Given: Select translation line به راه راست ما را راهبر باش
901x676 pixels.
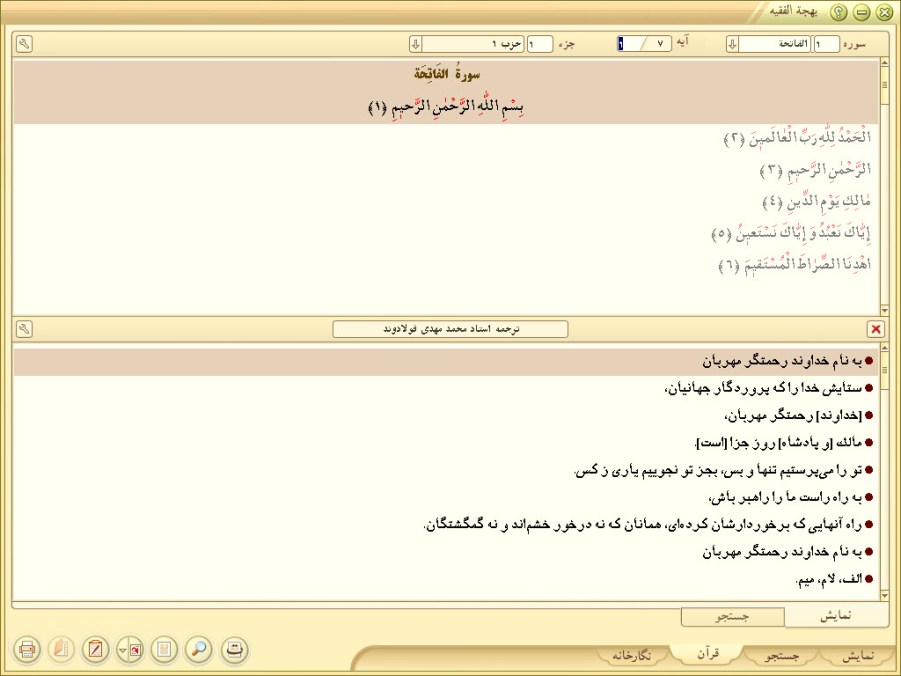Looking at the screenshot, I should tap(791, 497).
